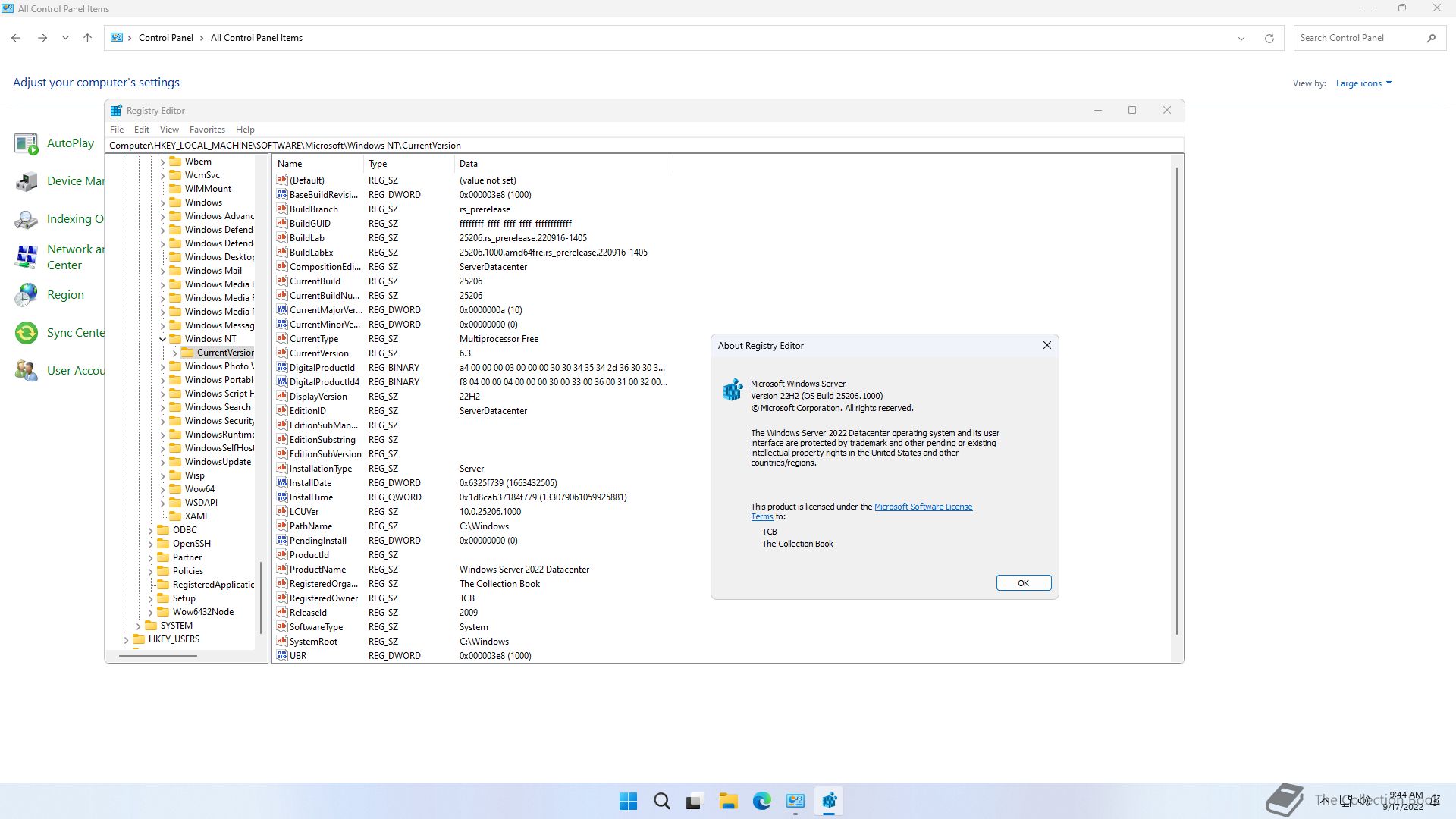This screenshot has height=819, width=1456.
Task: Open User Accounts icon in Control Panel
Action: pos(27,371)
